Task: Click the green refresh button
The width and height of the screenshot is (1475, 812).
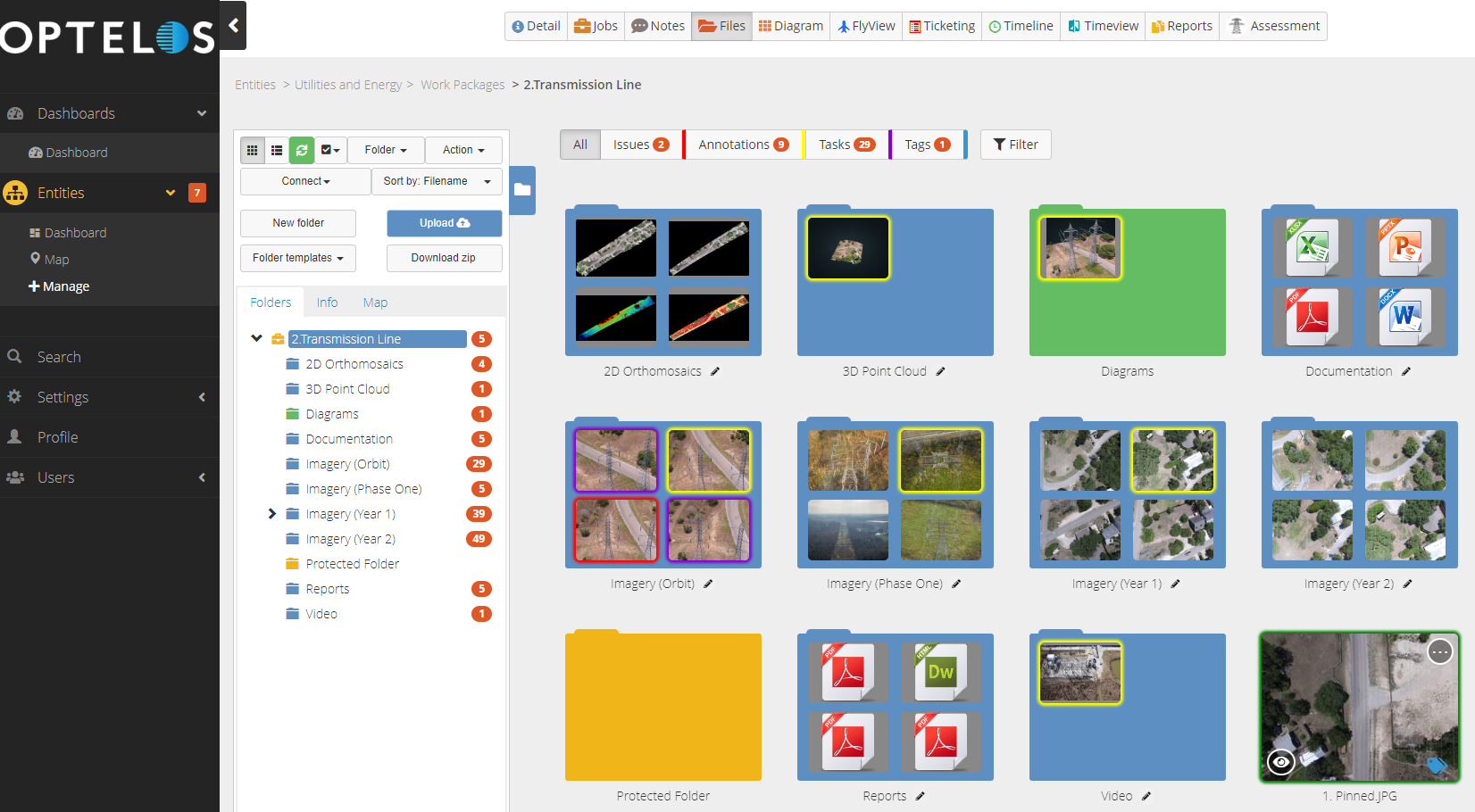Action: click(302, 150)
